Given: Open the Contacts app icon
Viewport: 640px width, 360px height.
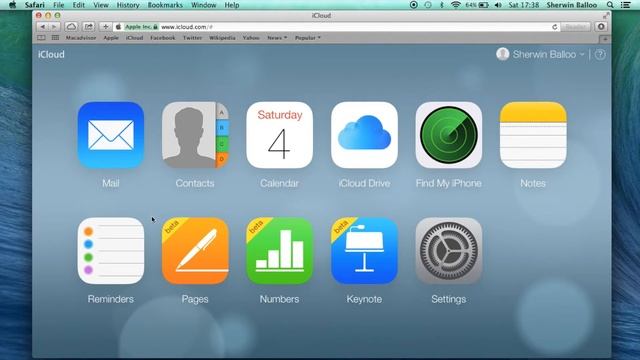Looking at the screenshot, I should point(195,135).
